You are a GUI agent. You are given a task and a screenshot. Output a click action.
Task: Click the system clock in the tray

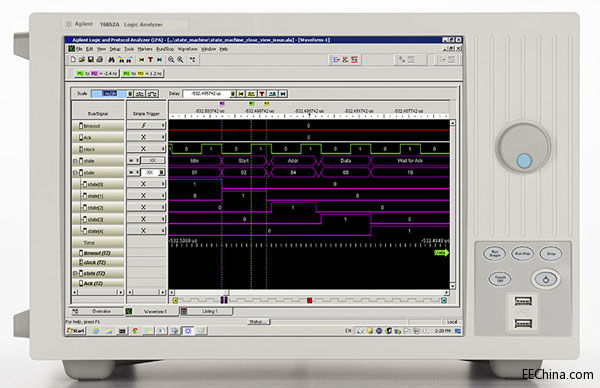[x=442, y=331]
